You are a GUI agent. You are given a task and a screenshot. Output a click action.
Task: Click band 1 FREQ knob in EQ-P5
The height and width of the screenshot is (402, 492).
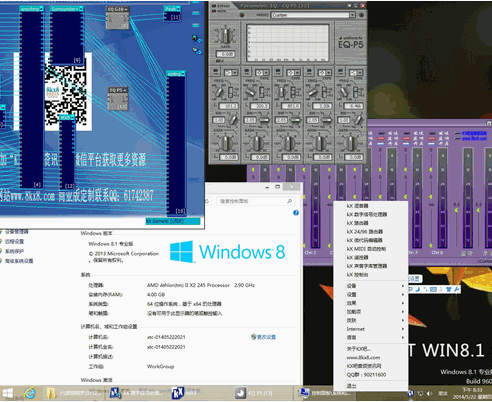click(219, 92)
